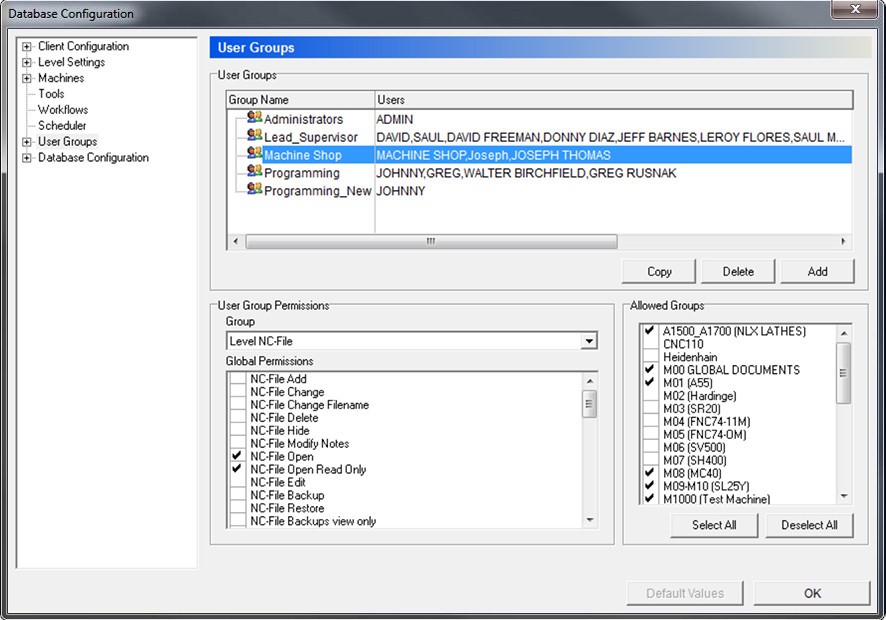Viewport: 886px width, 620px height.
Task: Close the Database Configuration dialog
Action: pyautogui.click(x=855, y=9)
